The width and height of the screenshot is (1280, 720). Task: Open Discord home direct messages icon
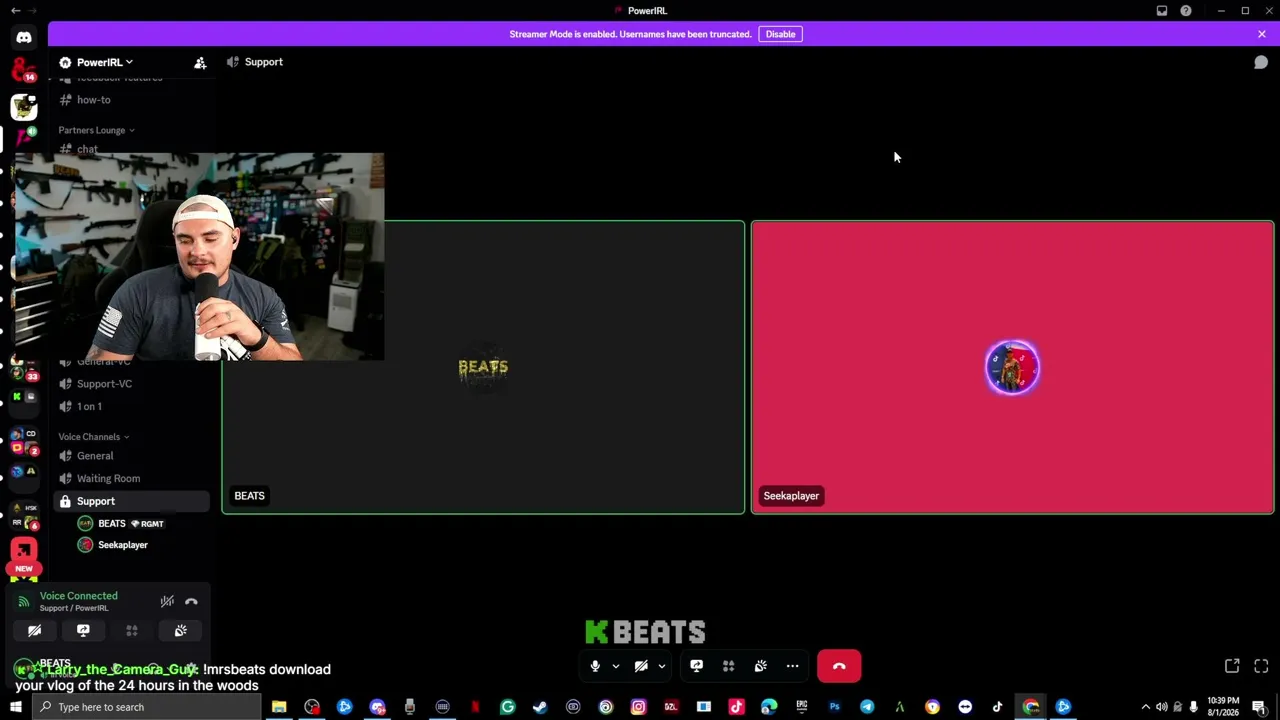point(24,38)
